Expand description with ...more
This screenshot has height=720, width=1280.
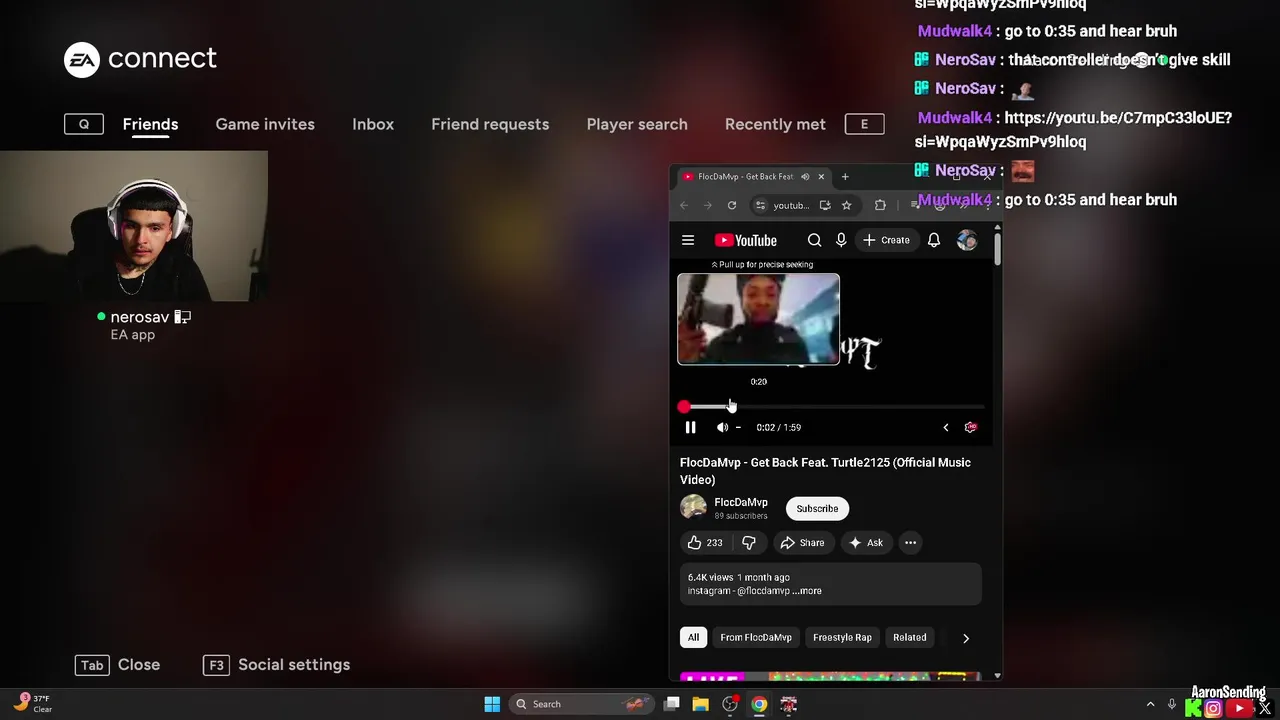click(807, 591)
